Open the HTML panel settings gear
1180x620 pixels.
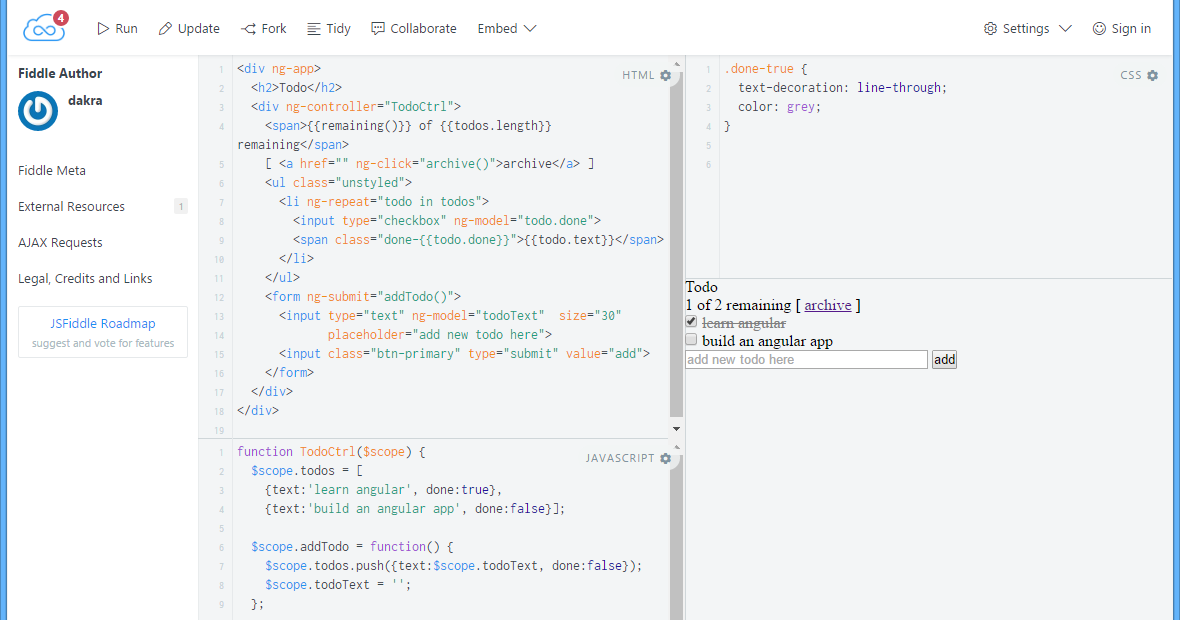coord(665,75)
